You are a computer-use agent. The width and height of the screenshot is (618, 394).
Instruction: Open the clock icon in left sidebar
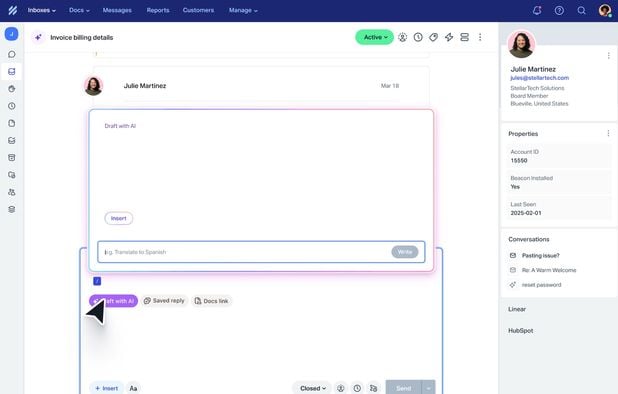point(12,106)
